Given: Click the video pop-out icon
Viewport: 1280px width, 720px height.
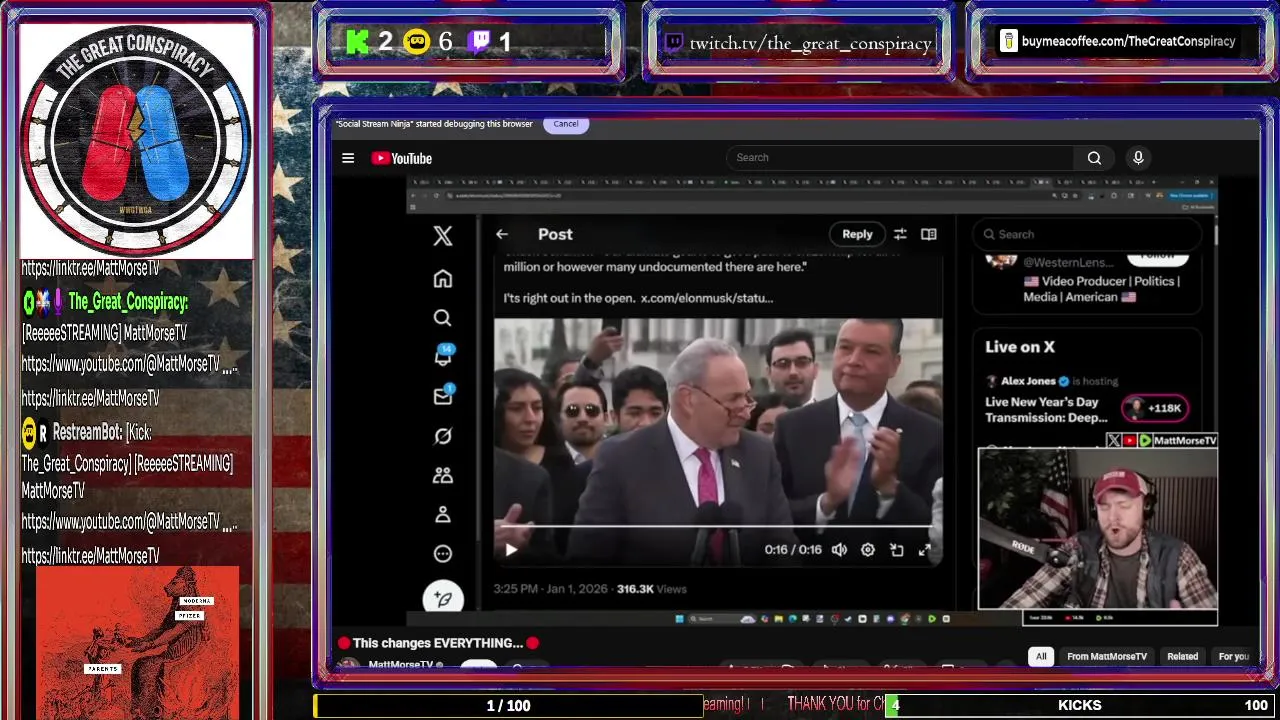Looking at the screenshot, I should click(x=897, y=550).
